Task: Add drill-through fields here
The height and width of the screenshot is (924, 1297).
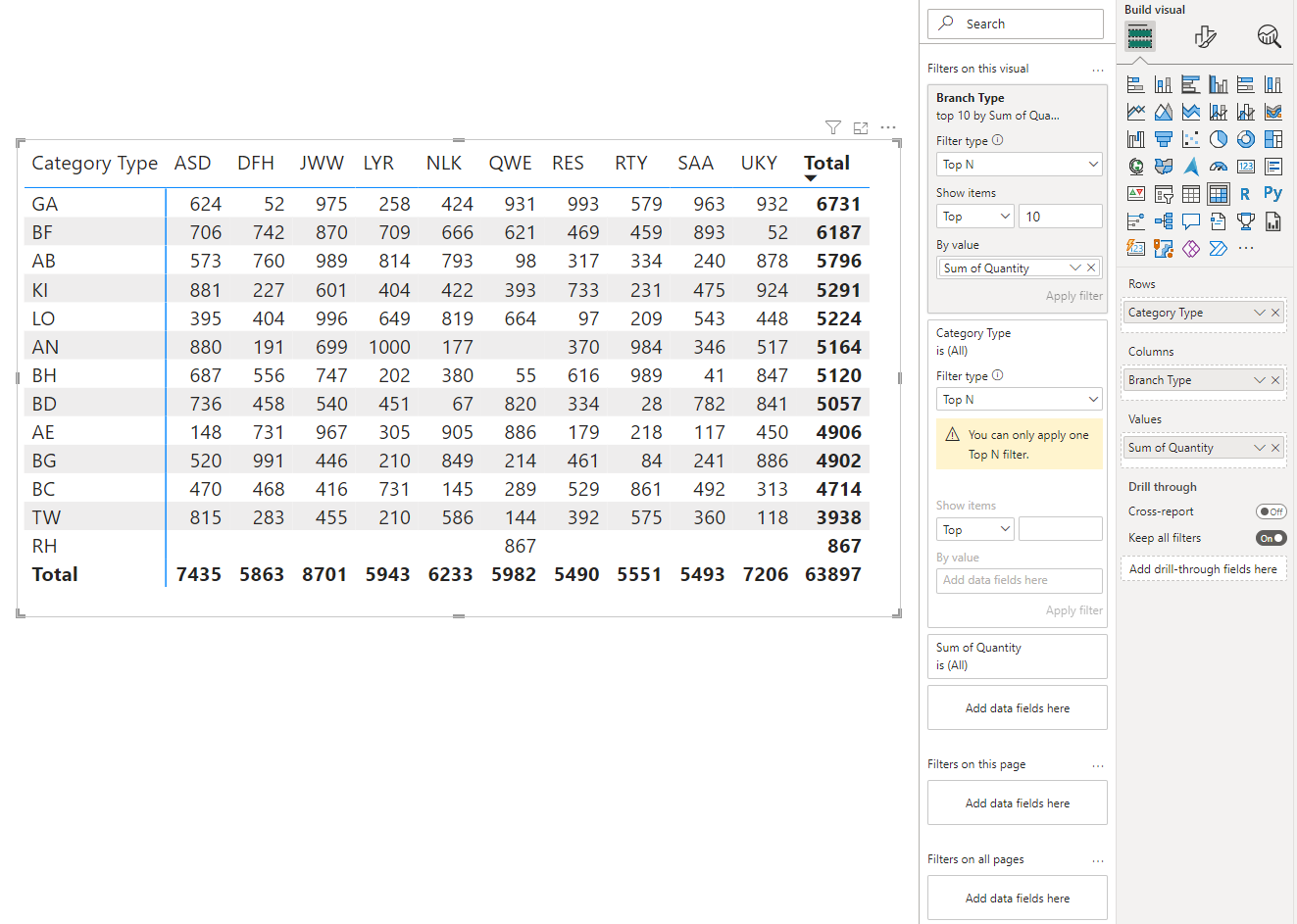Action: (1203, 569)
